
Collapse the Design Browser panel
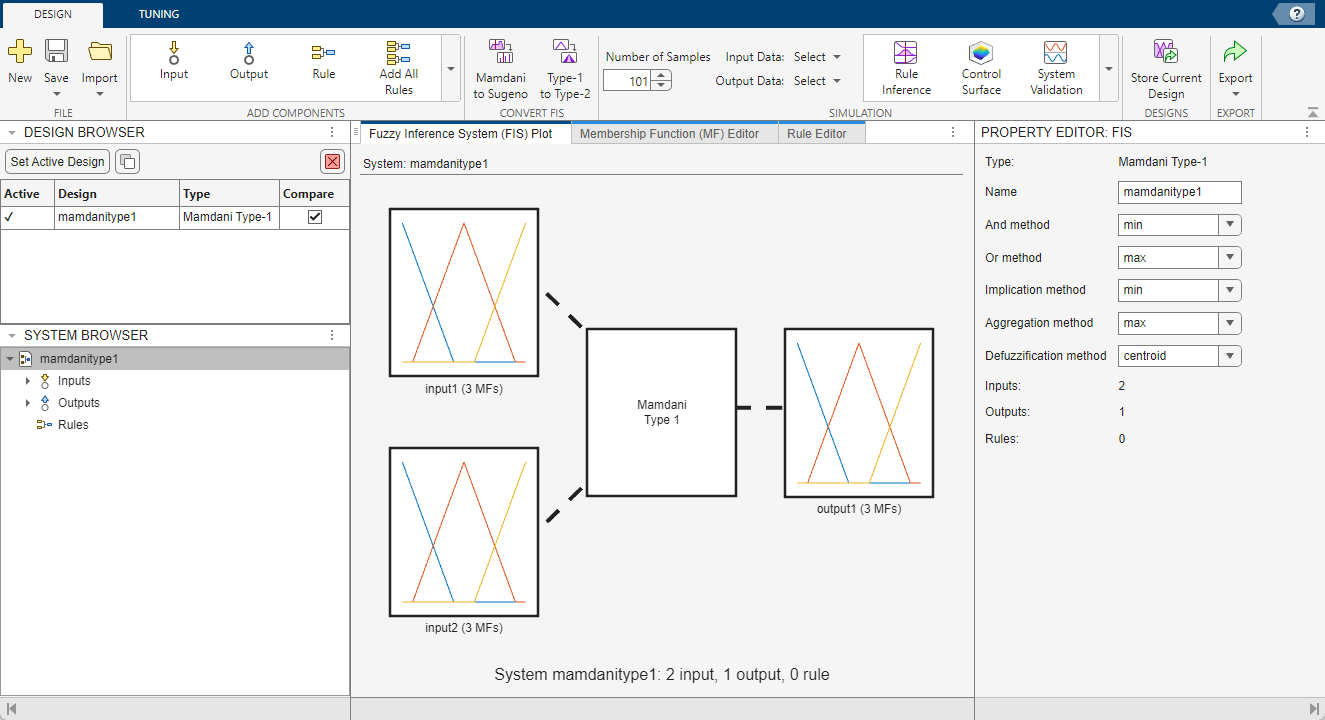click(x=11, y=132)
